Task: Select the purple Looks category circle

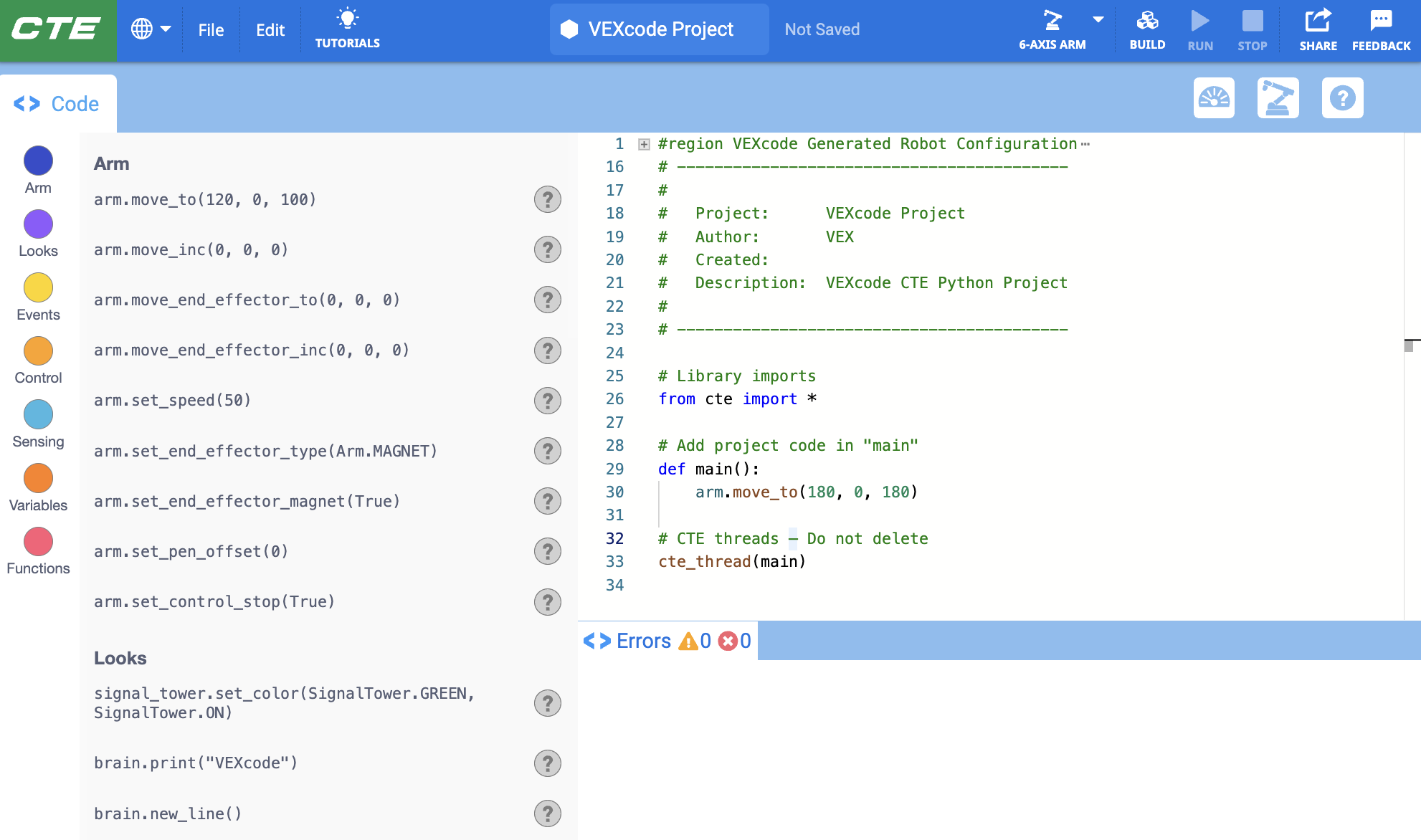Action: coord(38,224)
